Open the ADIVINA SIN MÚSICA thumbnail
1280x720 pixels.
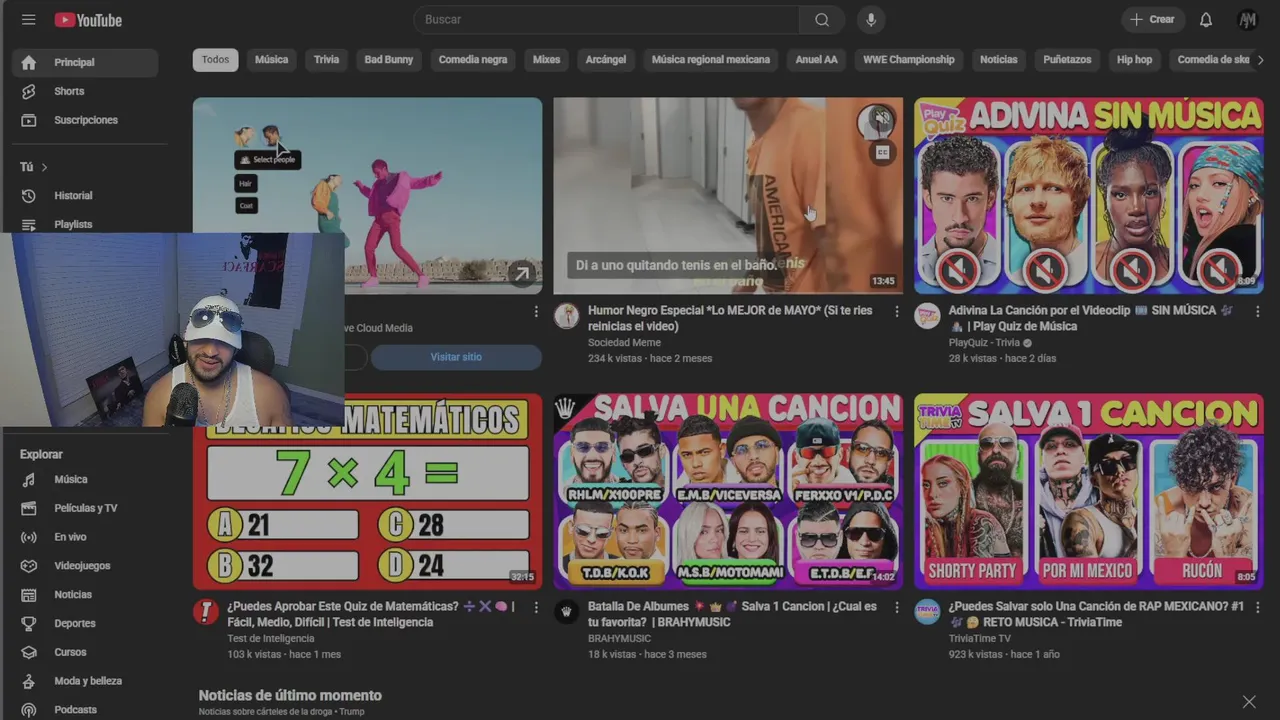pyautogui.click(x=1088, y=195)
